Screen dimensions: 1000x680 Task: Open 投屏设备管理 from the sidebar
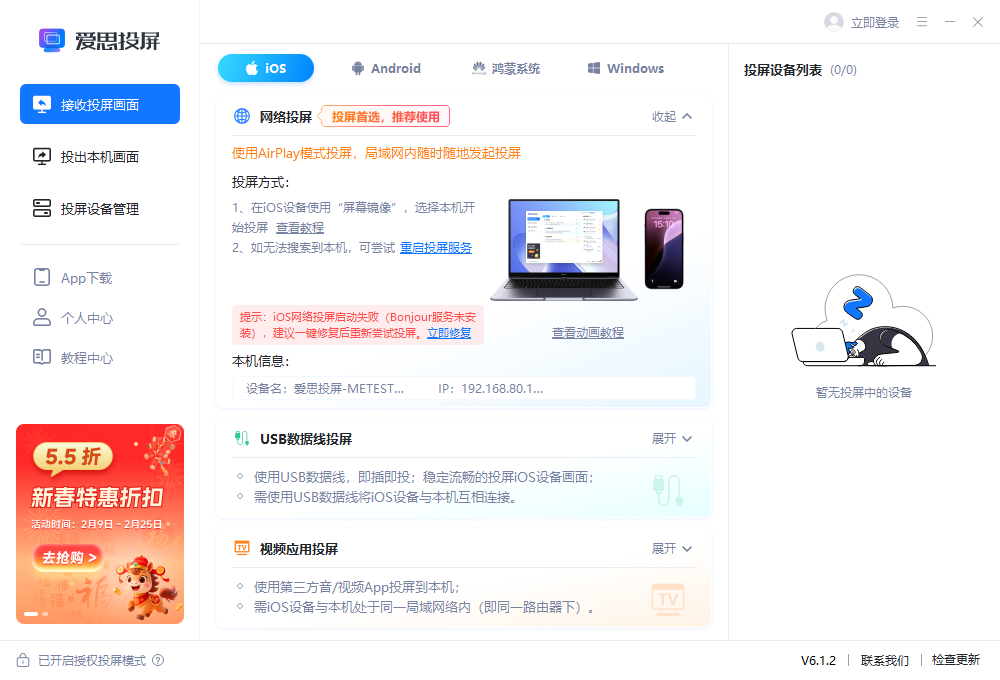99,209
